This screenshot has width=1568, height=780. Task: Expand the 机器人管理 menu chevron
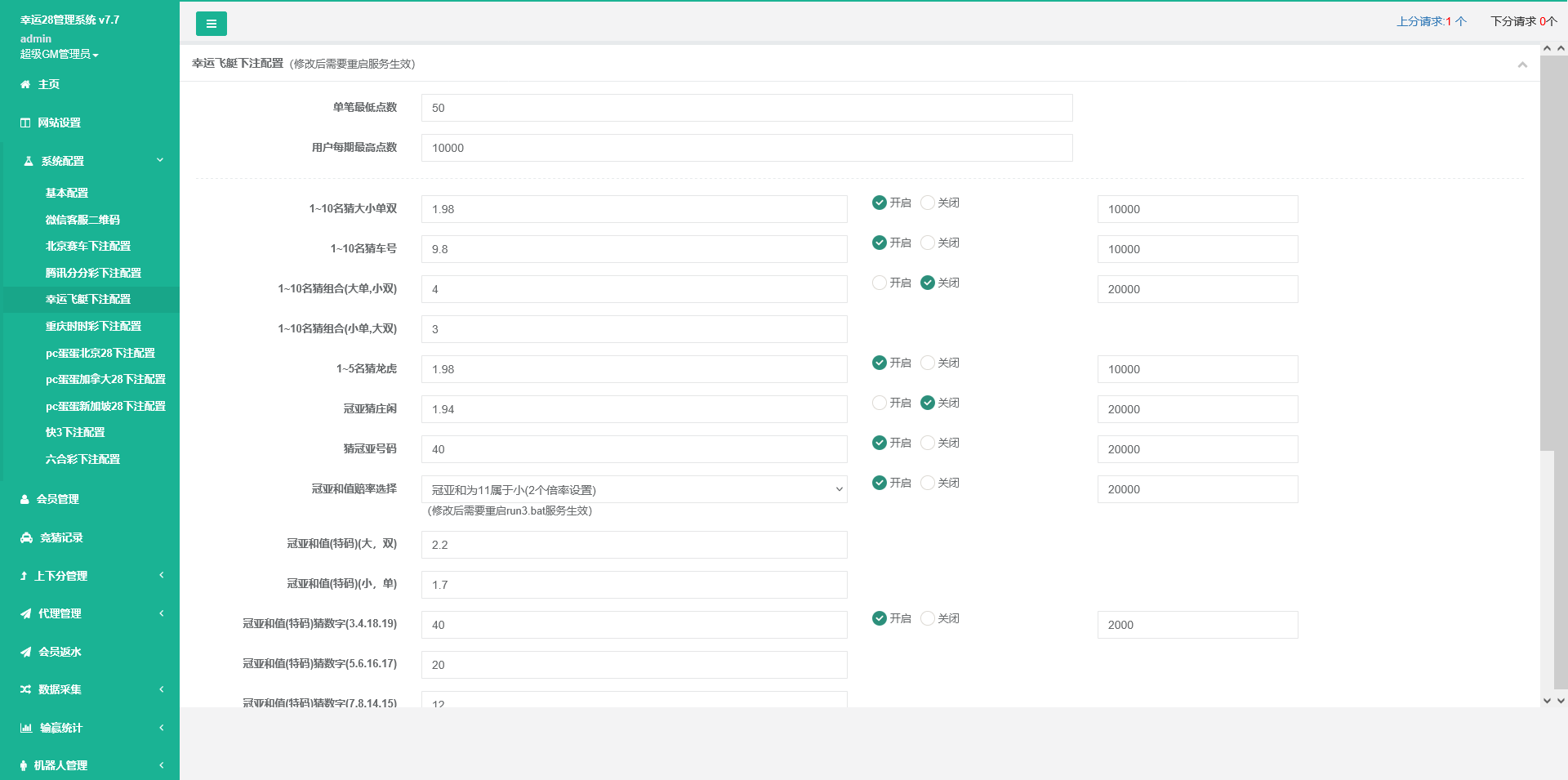(162, 764)
